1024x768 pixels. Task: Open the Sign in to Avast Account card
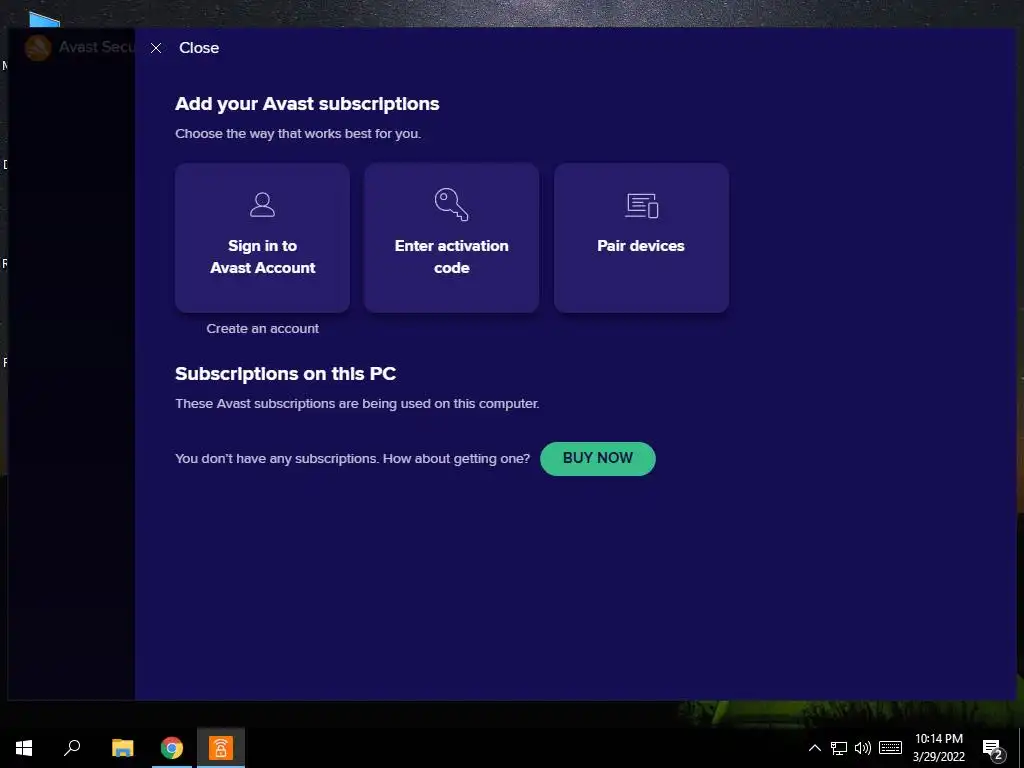[x=263, y=238]
